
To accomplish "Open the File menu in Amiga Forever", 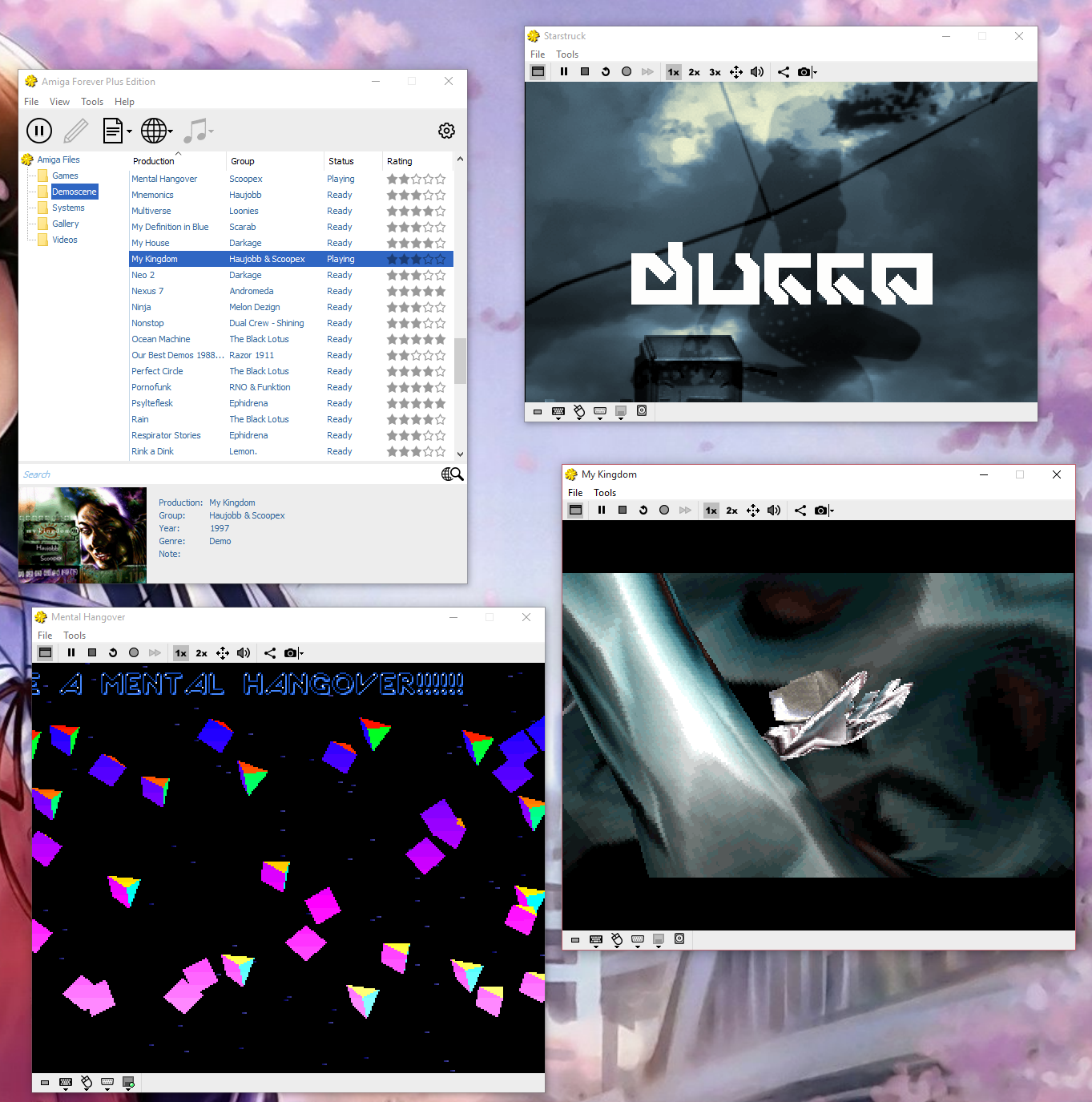I will click(x=31, y=102).
